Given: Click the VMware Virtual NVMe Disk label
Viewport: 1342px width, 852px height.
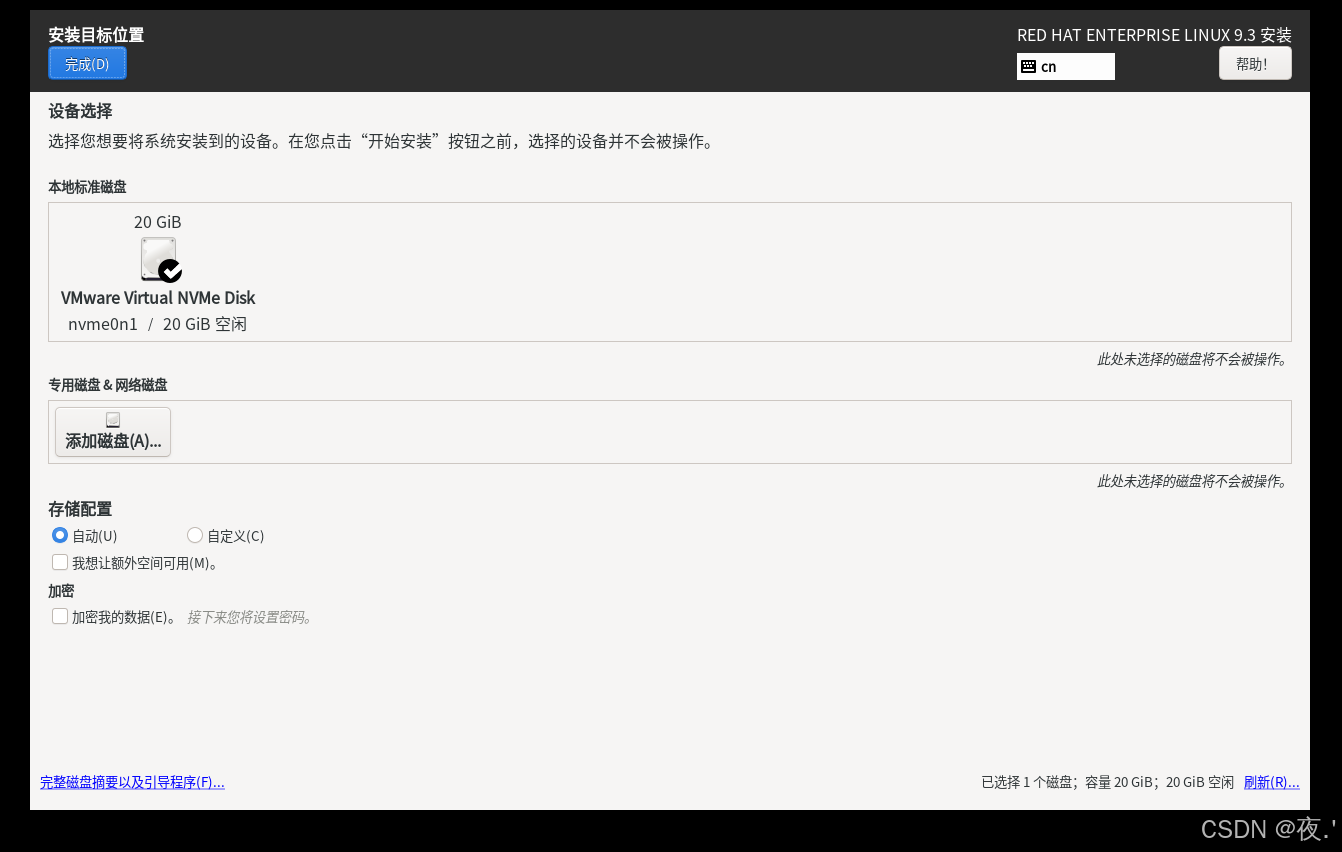Looking at the screenshot, I should (158, 298).
